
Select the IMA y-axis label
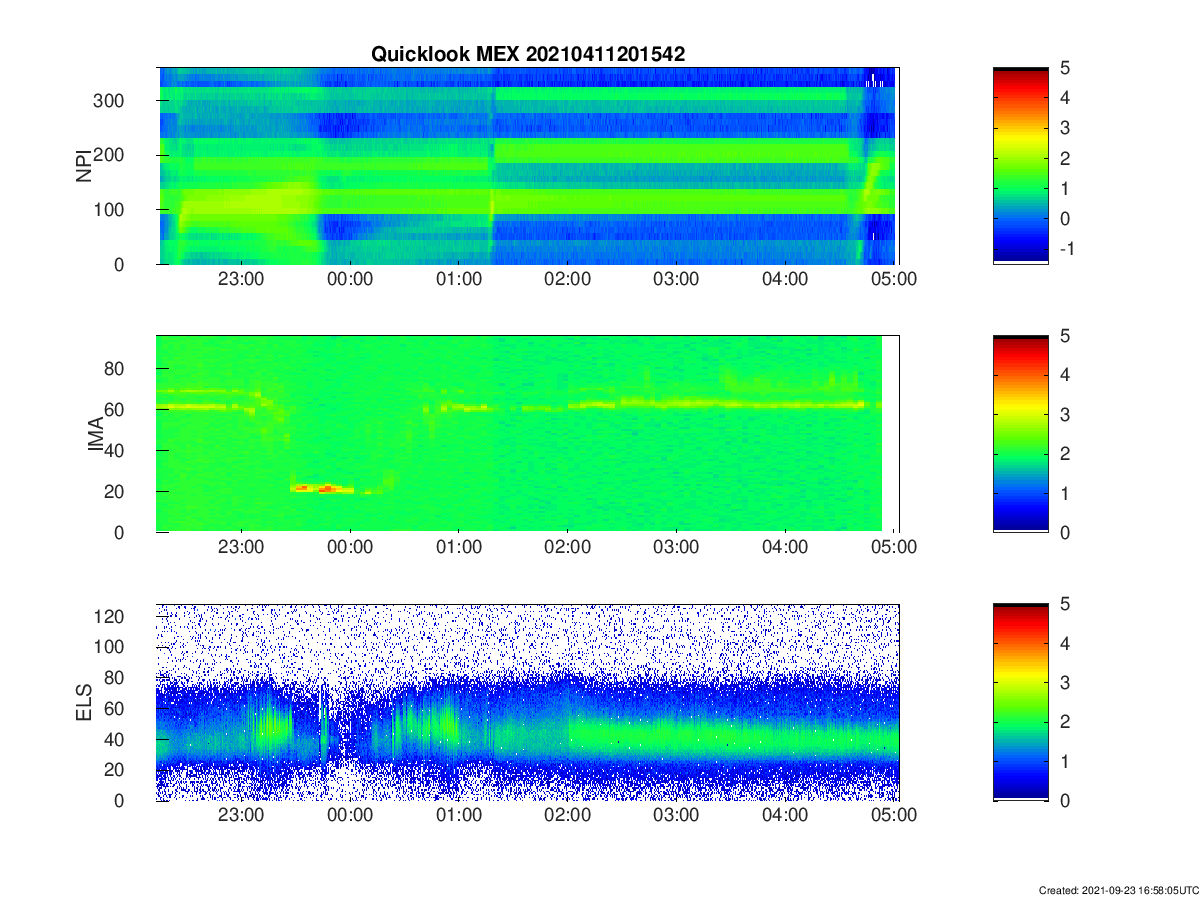96,434
